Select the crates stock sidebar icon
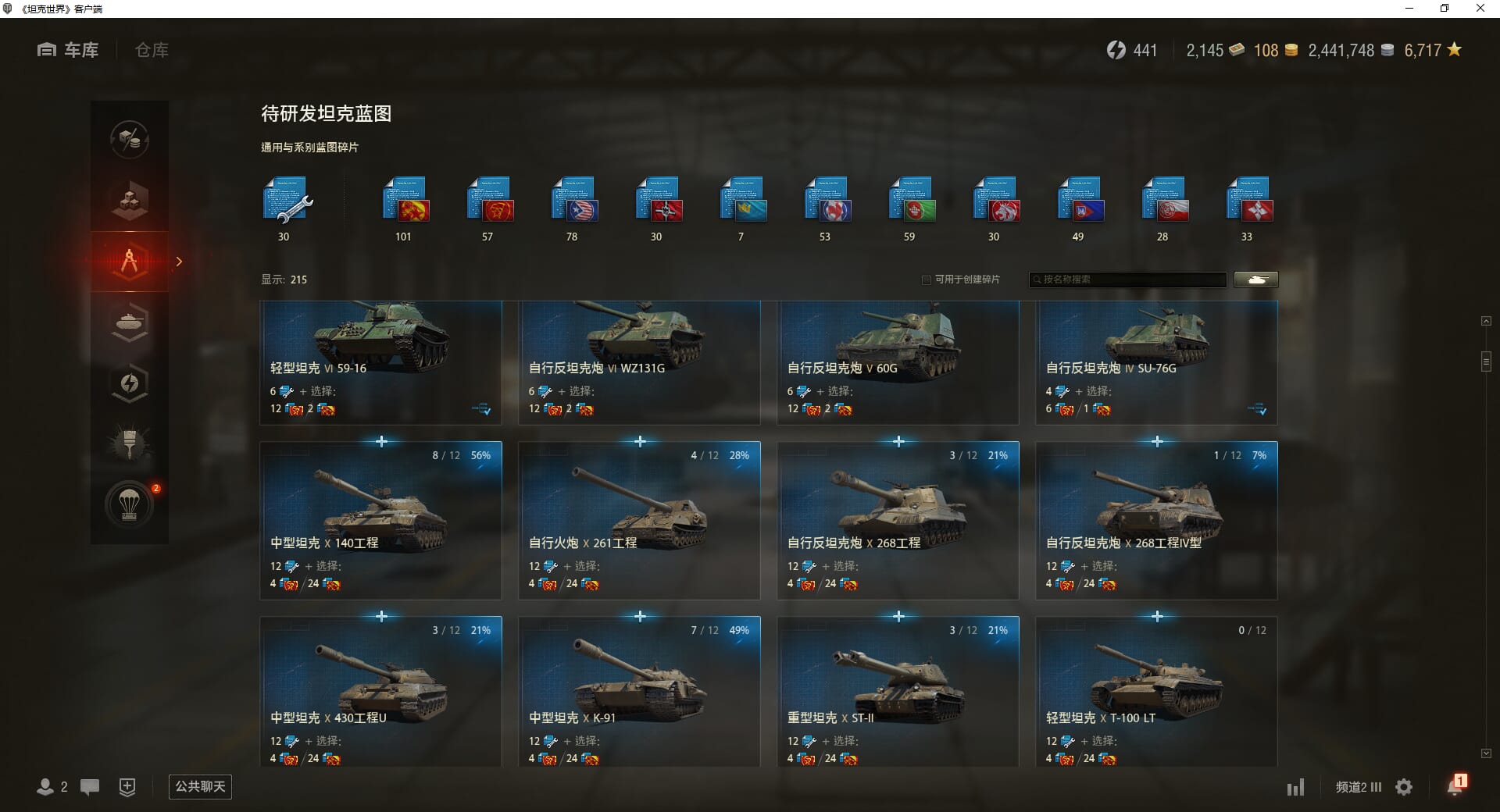This screenshot has height=812, width=1500. point(130,200)
